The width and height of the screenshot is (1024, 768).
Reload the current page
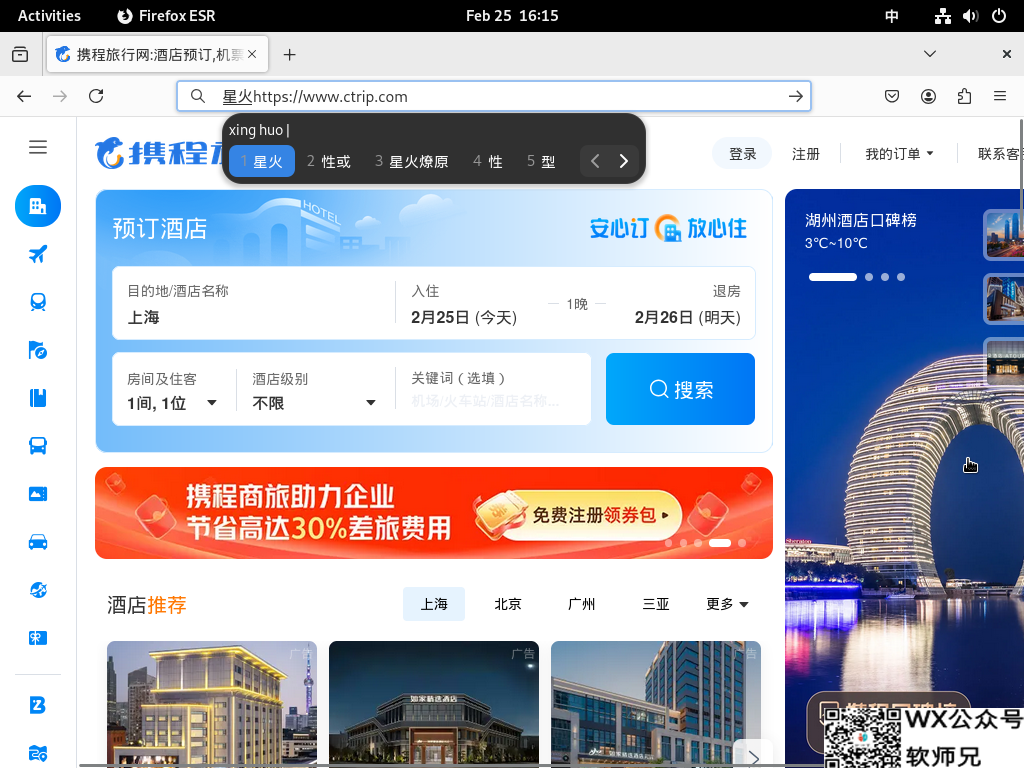click(96, 97)
